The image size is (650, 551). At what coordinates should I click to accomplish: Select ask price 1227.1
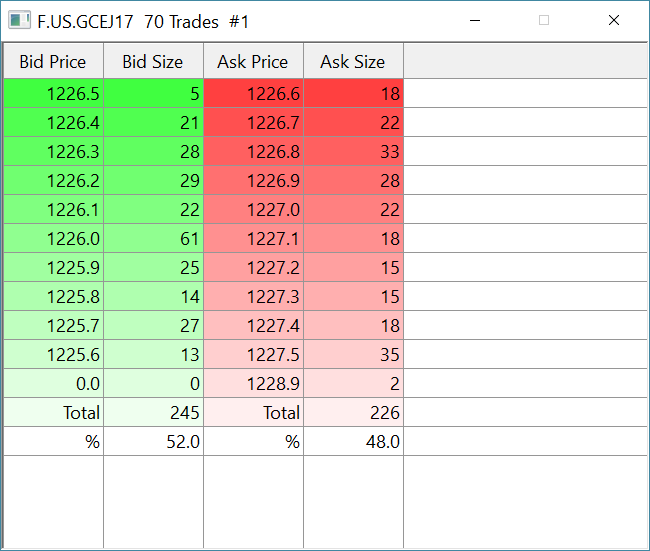tap(253, 238)
